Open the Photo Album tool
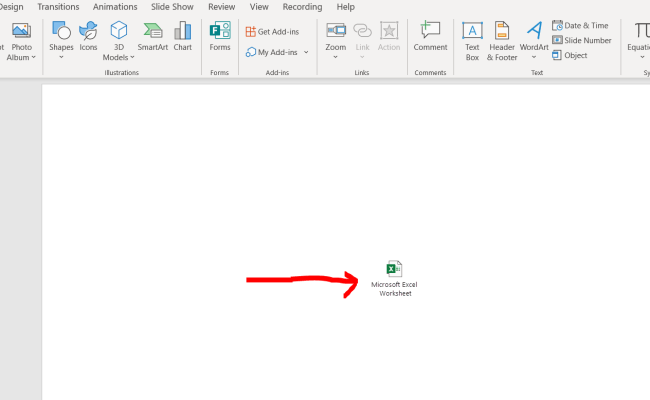Image resolution: width=650 pixels, height=400 pixels. 21,41
